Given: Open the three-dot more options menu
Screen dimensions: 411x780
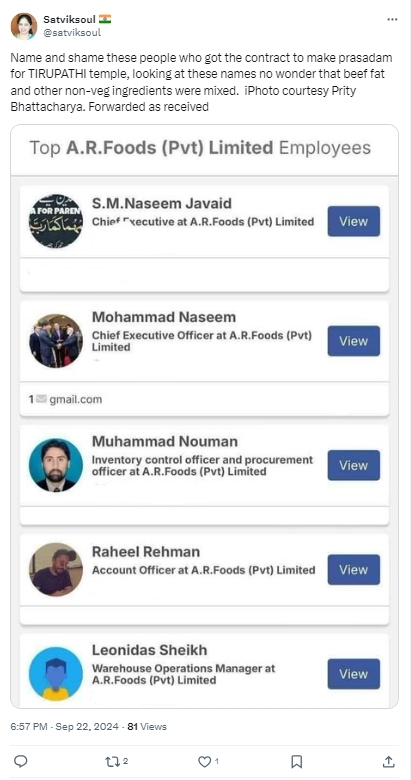Looking at the screenshot, I should tap(392, 19).
